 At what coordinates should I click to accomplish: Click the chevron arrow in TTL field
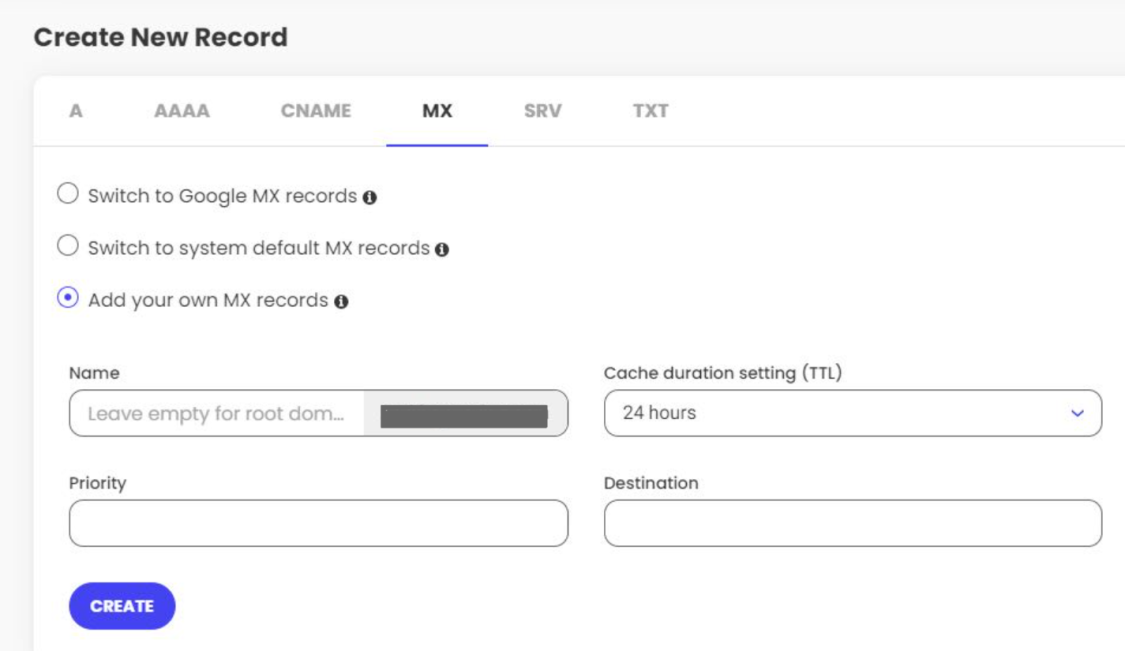[x=1077, y=413]
